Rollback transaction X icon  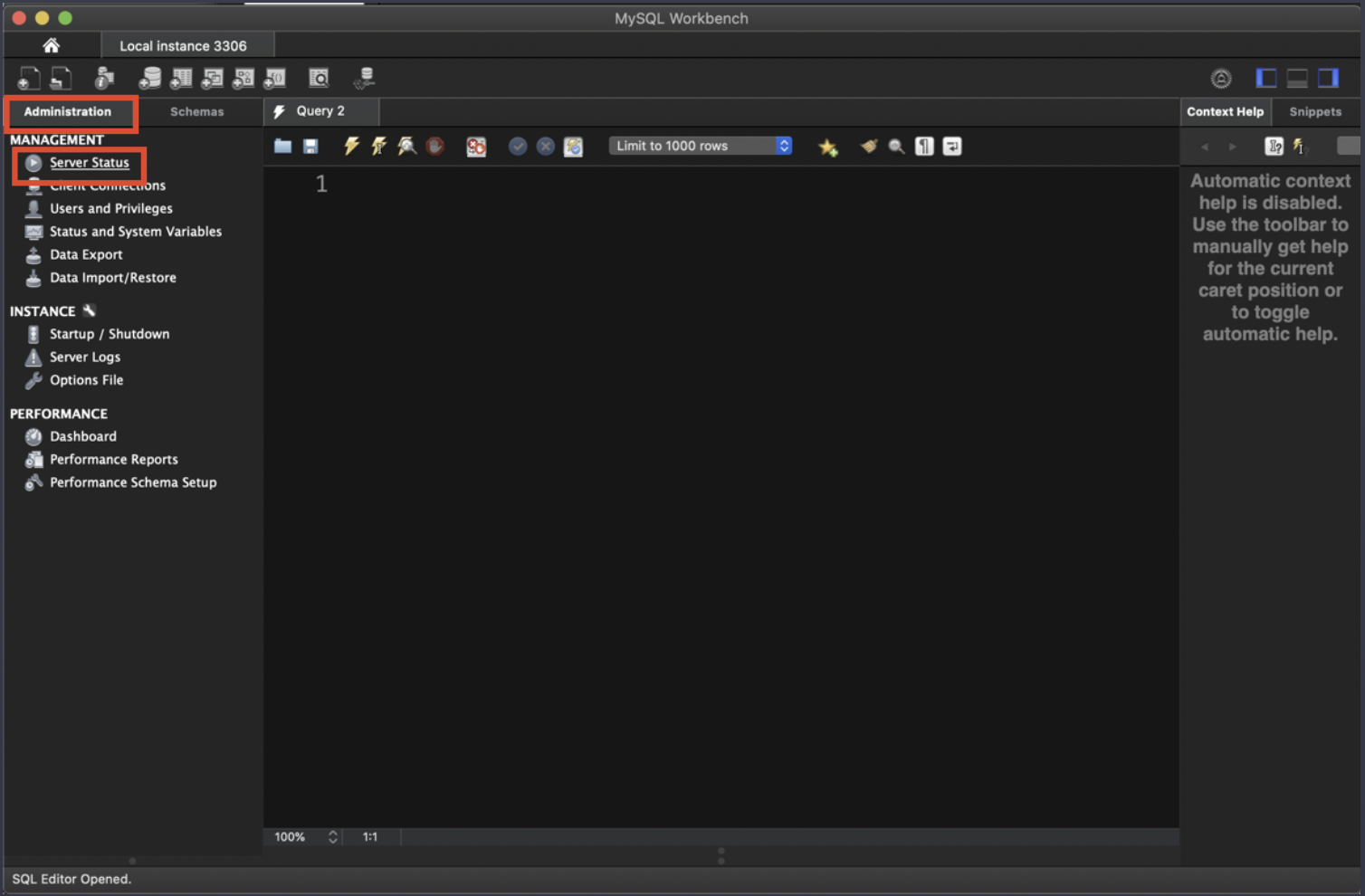tap(545, 147)
